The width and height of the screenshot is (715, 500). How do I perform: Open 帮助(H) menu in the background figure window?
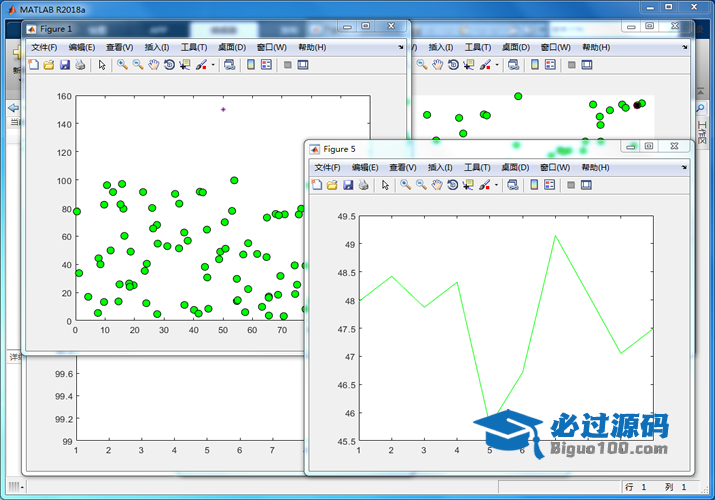[596, 47]
